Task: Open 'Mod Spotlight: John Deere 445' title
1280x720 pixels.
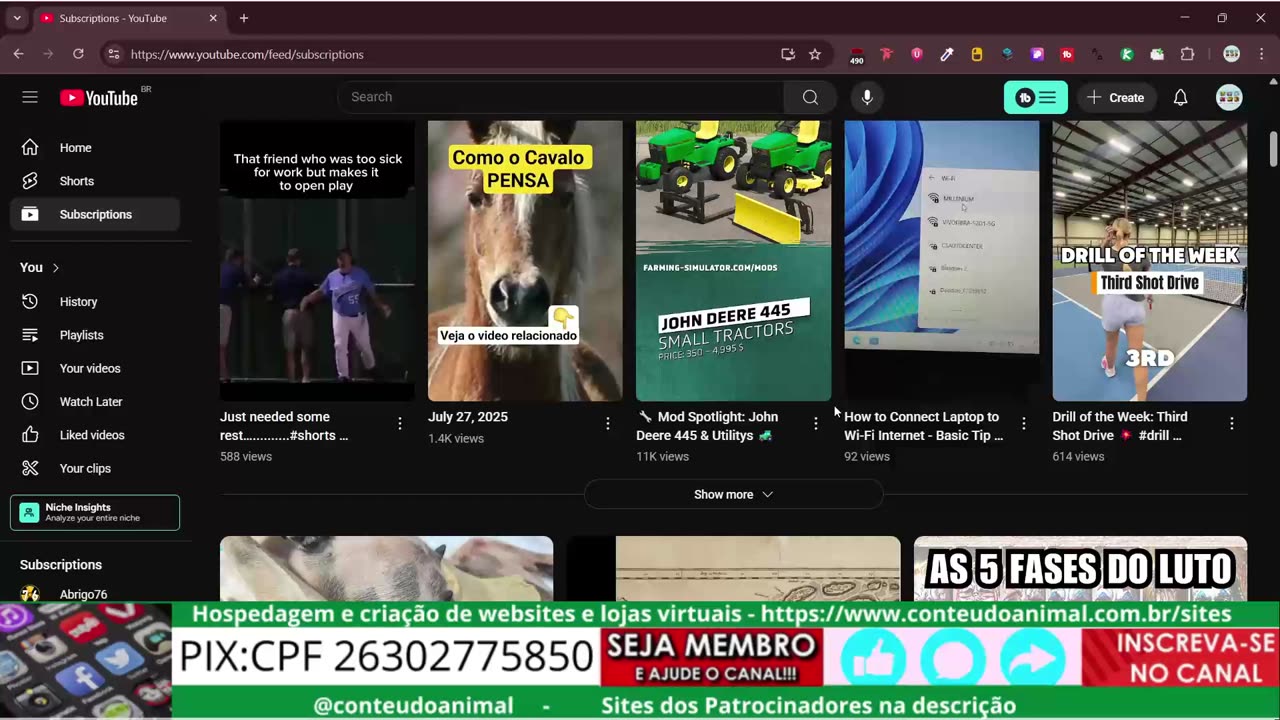Action: [708, 426]
